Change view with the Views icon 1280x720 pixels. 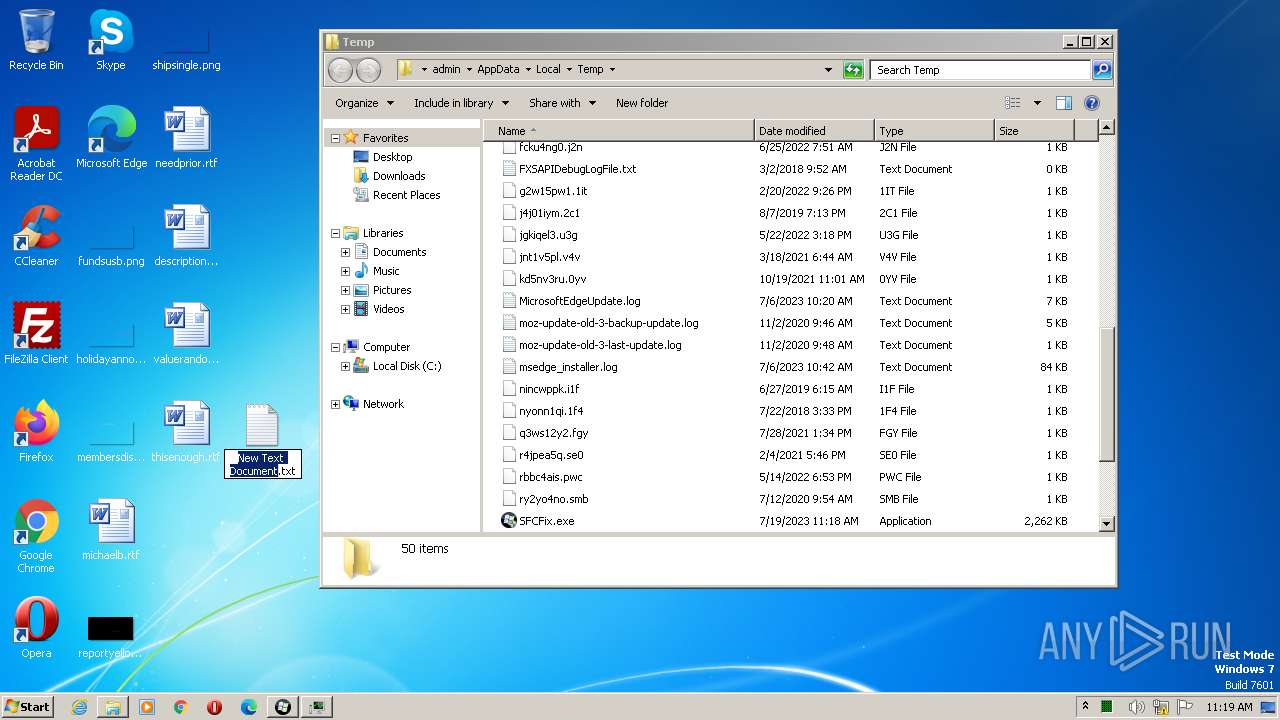click(x=1012, y=103)
